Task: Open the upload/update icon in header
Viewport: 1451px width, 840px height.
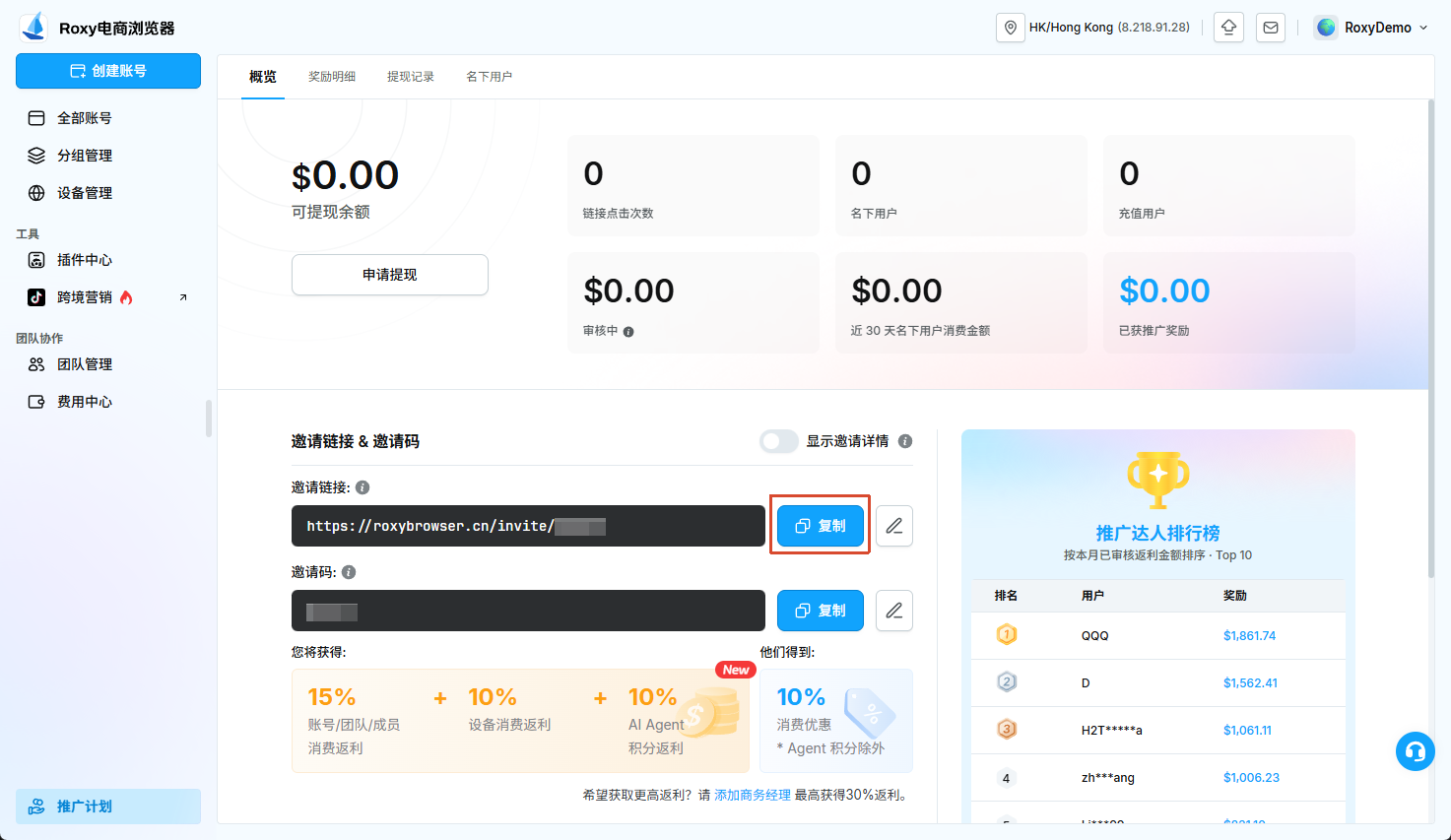Action: [1228, 28]
